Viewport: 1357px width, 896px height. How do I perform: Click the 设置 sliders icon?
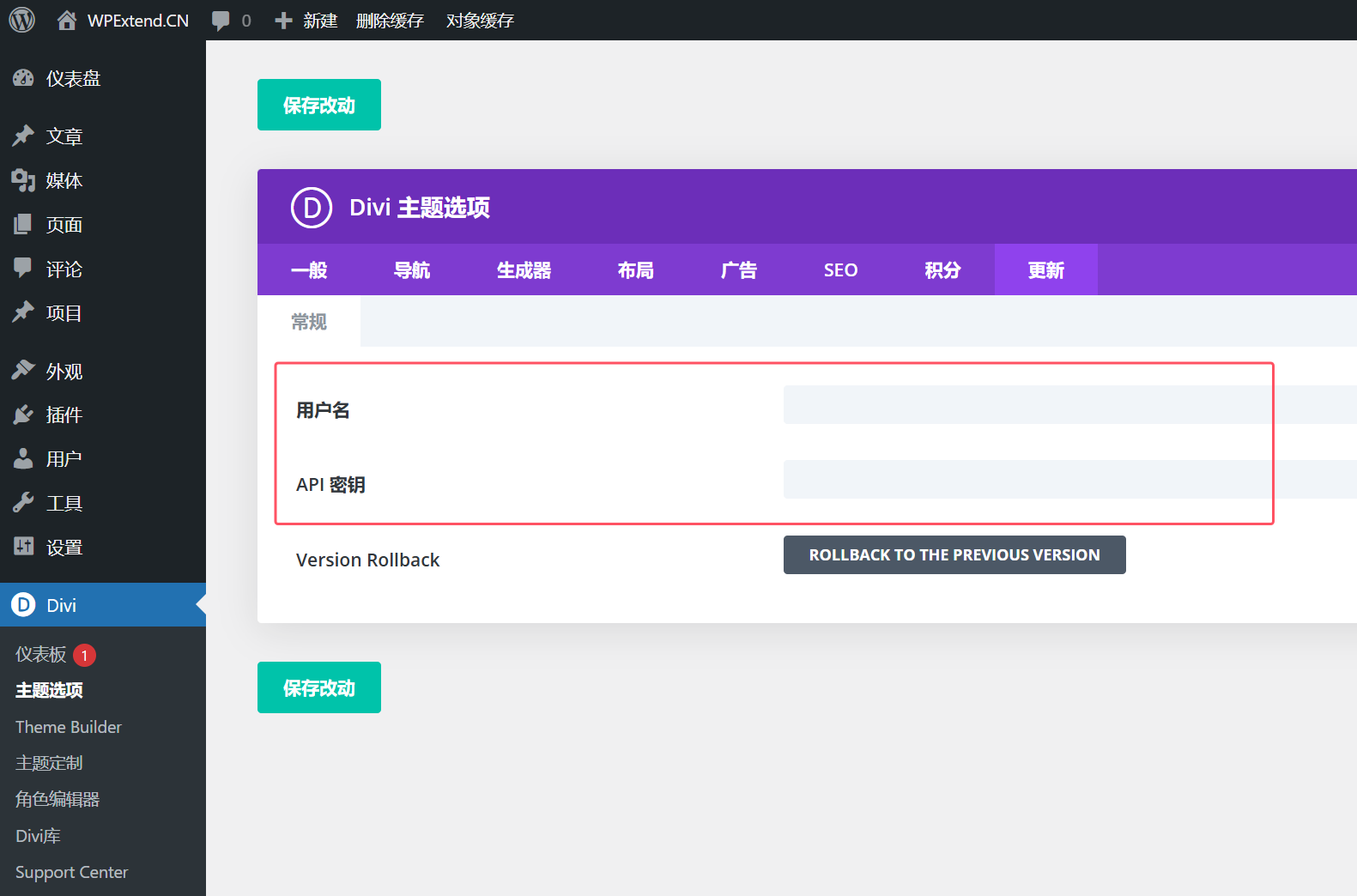[x=23, y=547]
